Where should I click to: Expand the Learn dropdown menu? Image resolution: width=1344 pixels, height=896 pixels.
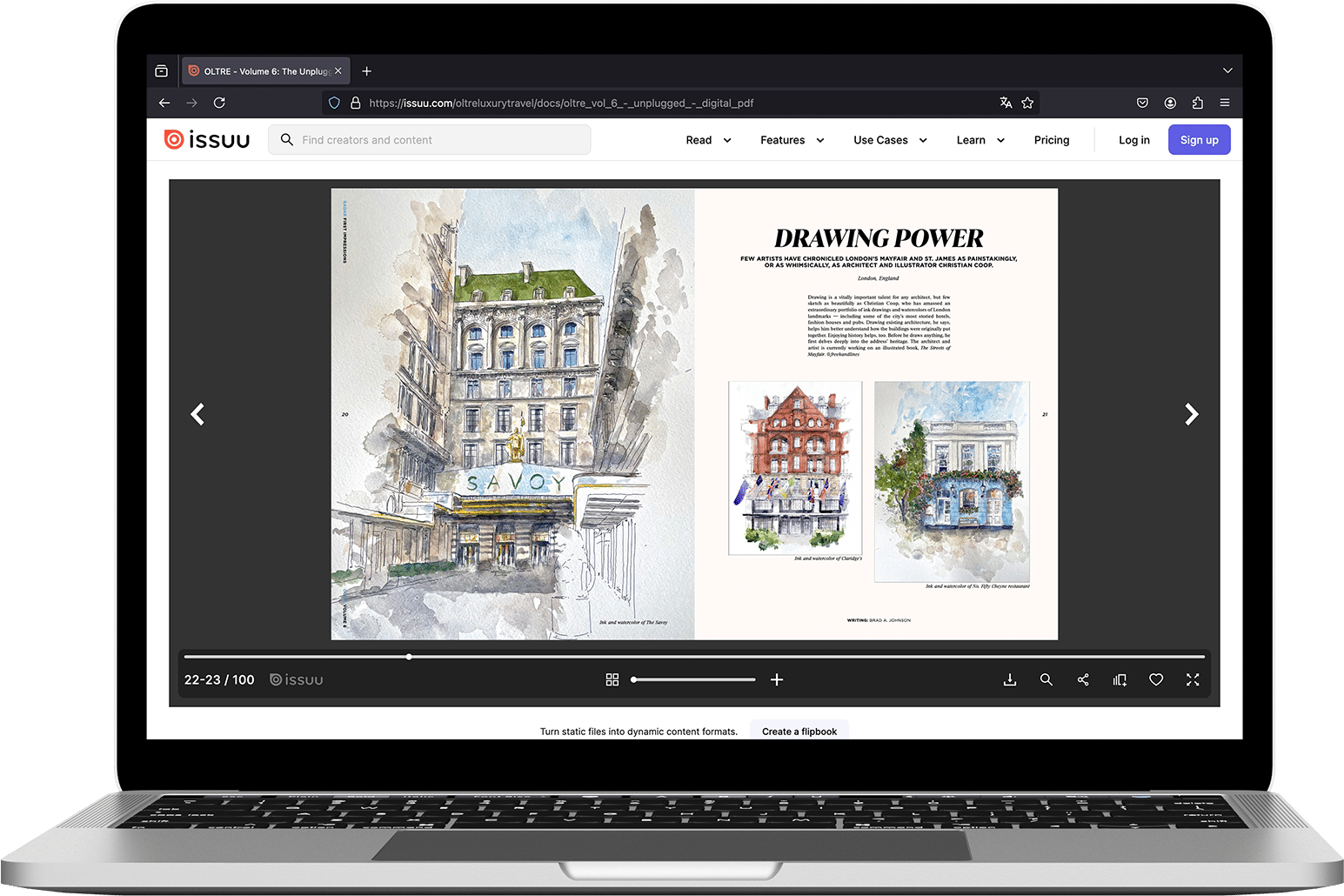click(980, 140)
